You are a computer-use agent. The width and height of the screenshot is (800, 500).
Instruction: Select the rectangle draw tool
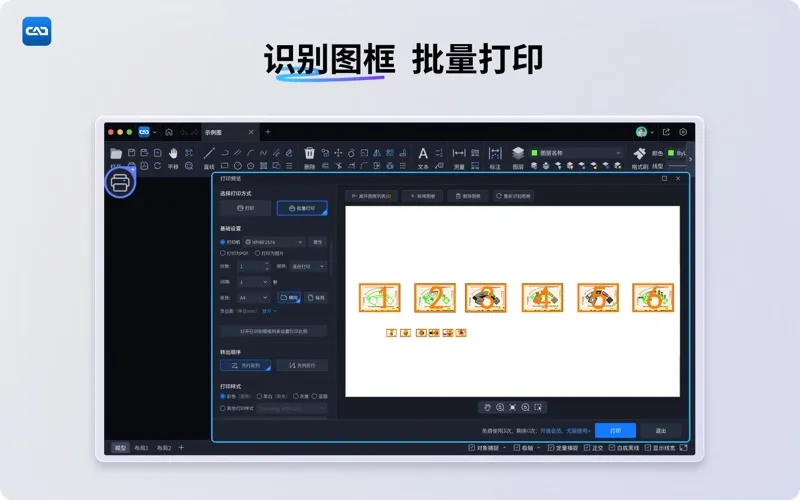(224, 166)
